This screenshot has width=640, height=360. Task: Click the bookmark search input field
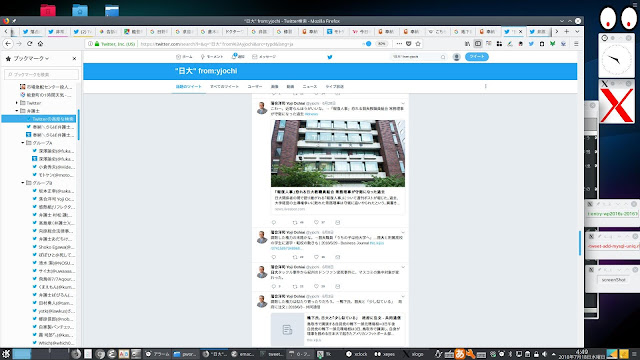click(42, 74)
